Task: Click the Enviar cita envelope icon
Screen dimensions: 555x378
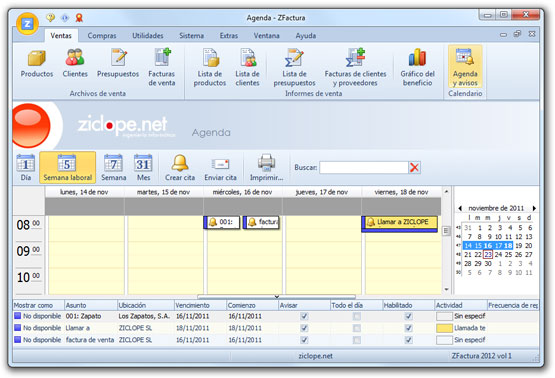Action: 220,164
